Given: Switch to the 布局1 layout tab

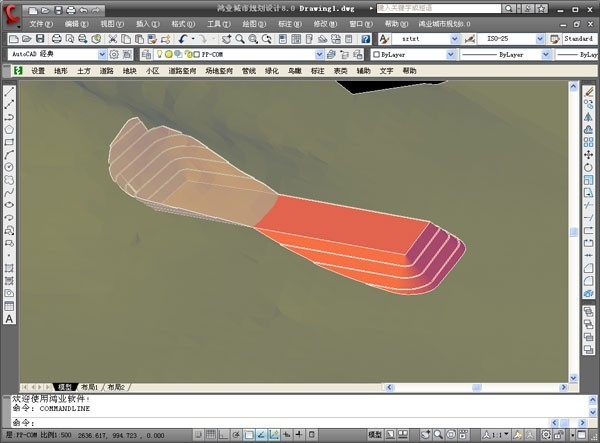Looking at the screenshot, I should (89, 386).
